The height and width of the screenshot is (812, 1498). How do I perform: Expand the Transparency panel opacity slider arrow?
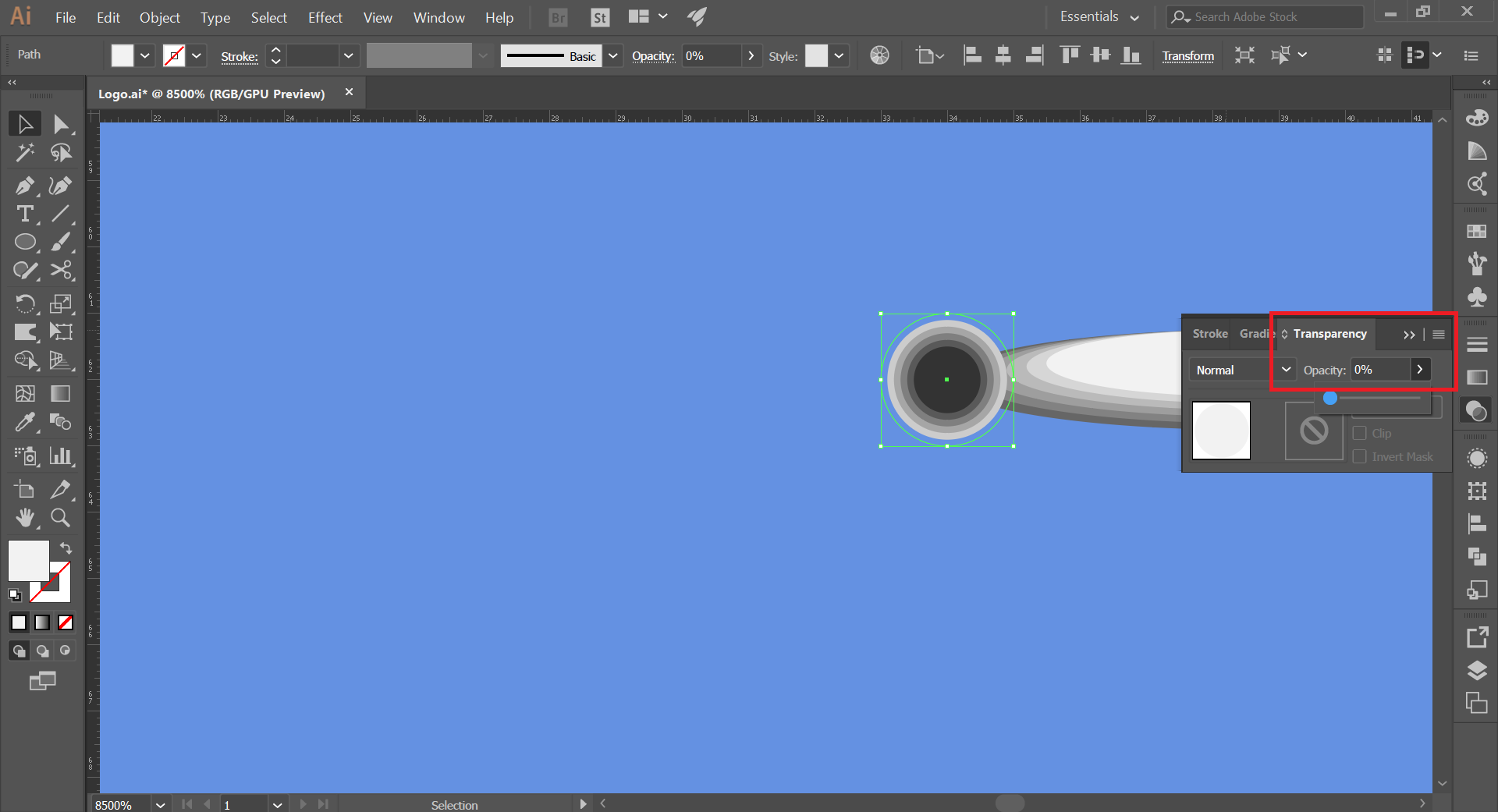(1420, 370)
